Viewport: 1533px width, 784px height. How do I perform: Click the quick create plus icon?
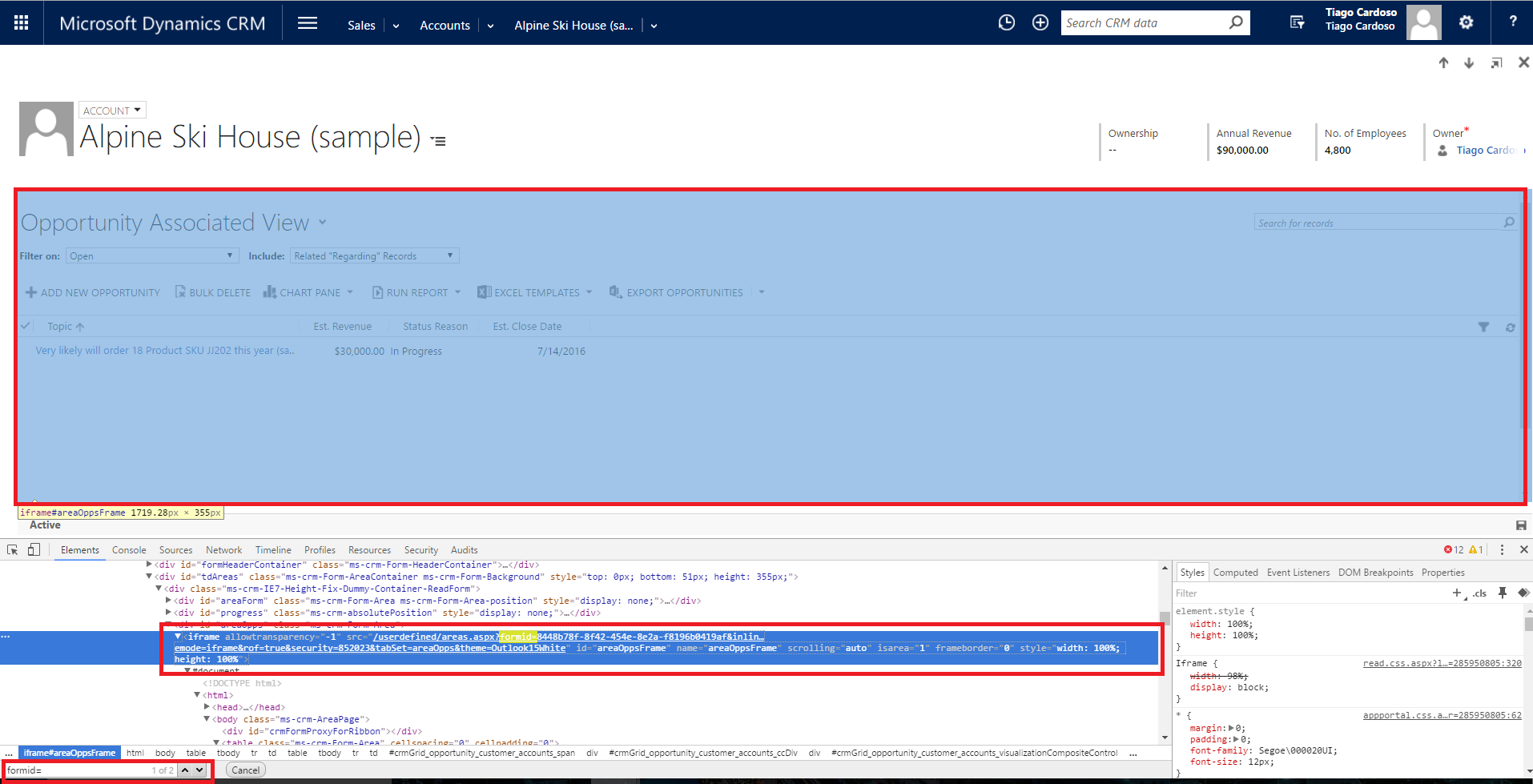tap(1040, 22)
